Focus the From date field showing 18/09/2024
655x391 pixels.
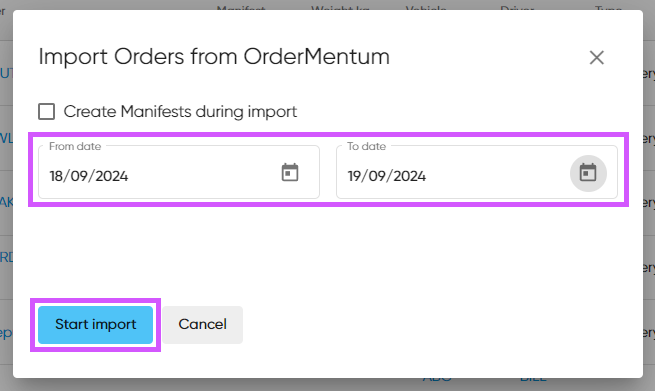click(179, 172)
